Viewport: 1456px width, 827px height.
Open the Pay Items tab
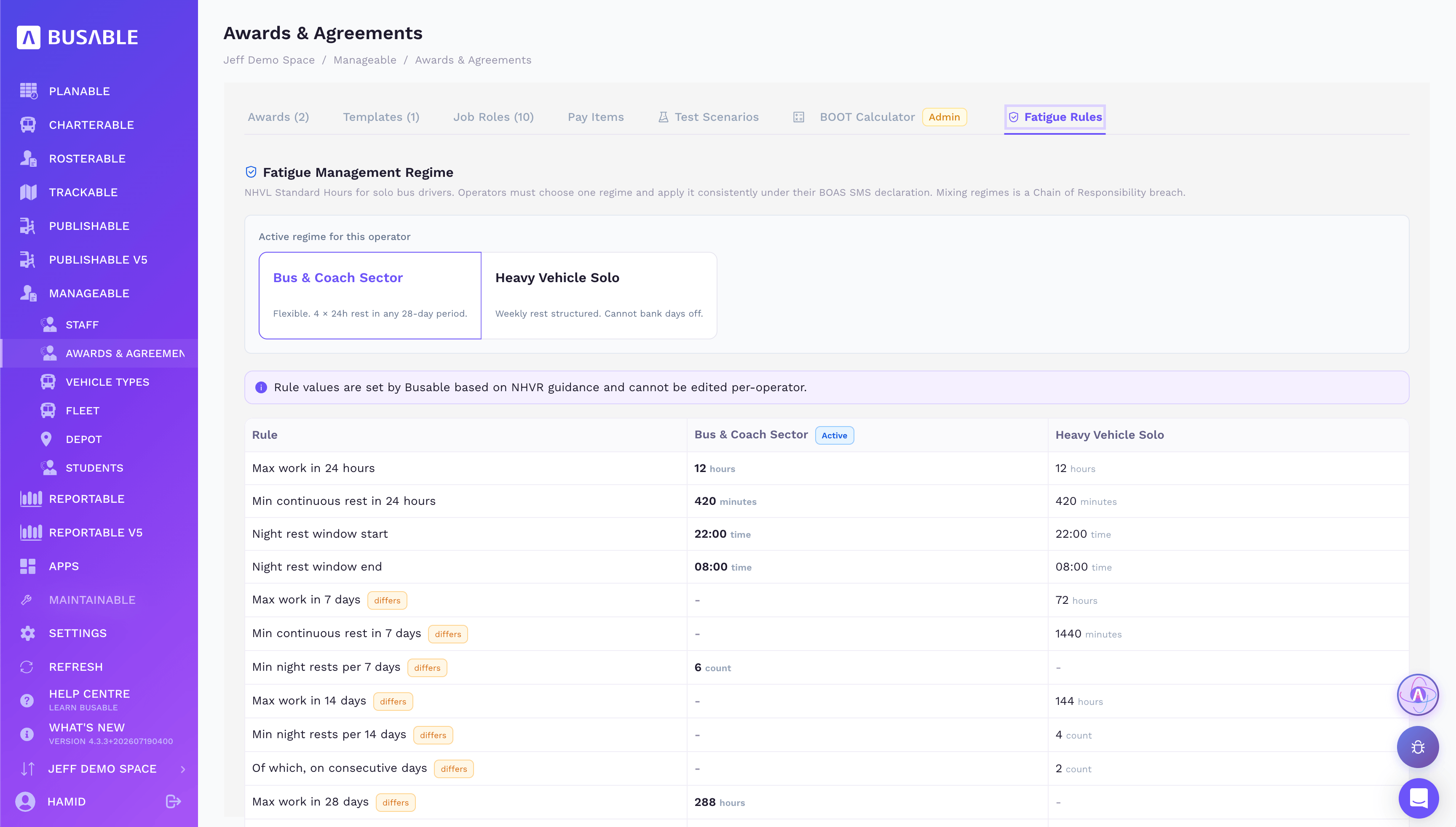(x=596, y=117)
